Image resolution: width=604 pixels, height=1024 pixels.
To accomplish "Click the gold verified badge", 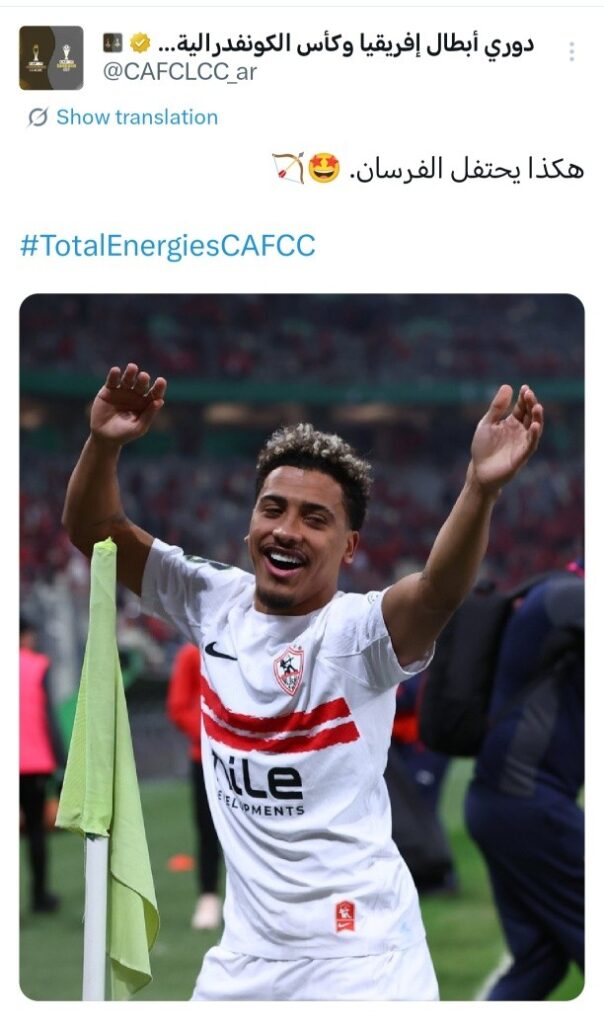I will point(140,43).
